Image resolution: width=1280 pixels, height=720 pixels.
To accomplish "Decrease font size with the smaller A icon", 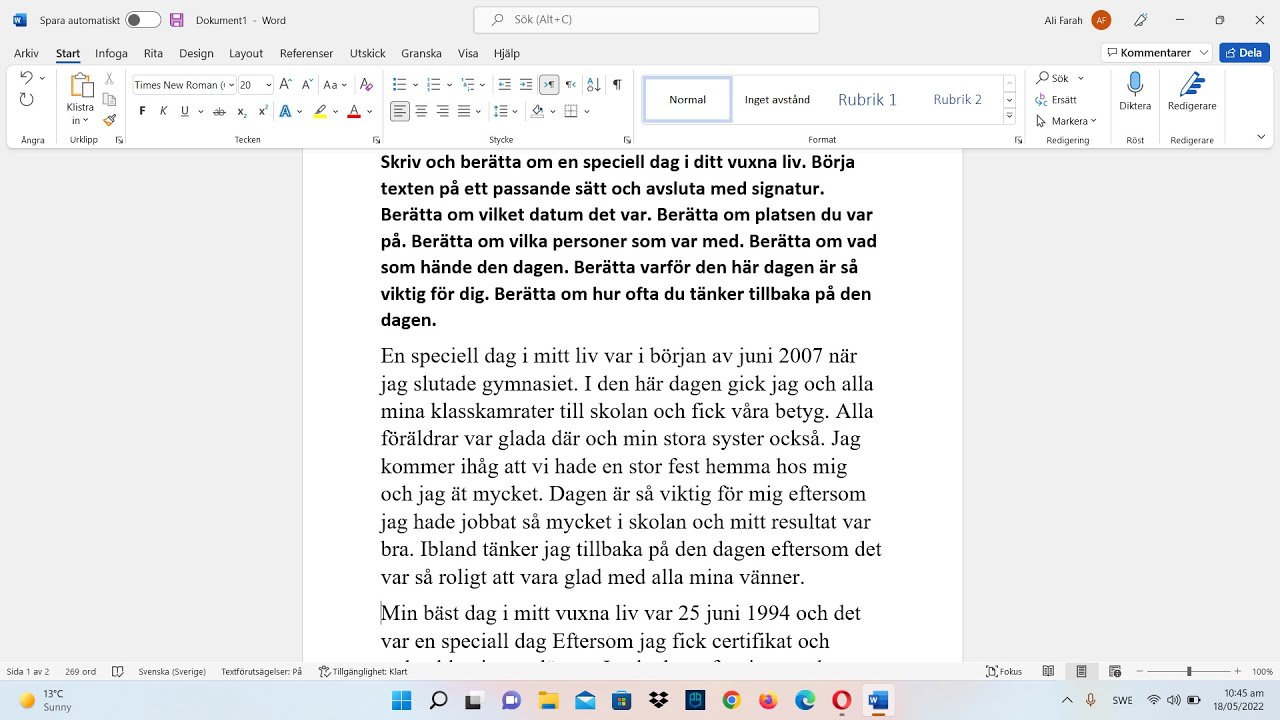I will (x=305, y=85).
